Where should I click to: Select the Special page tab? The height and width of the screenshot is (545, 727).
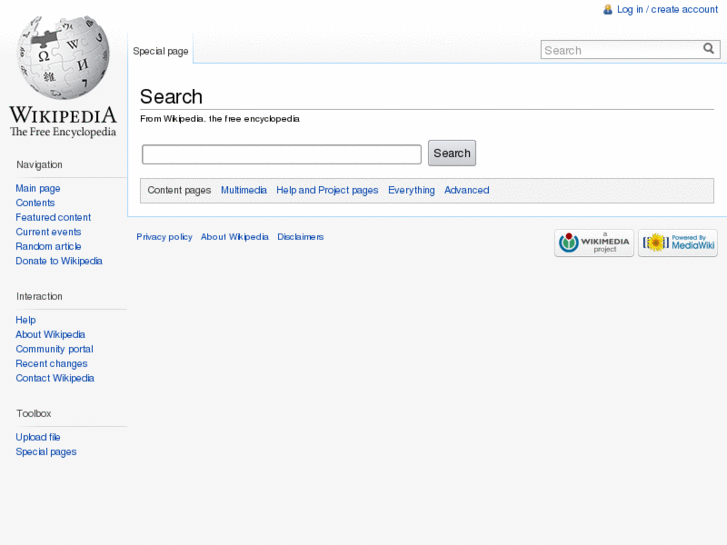pos(160,51)
